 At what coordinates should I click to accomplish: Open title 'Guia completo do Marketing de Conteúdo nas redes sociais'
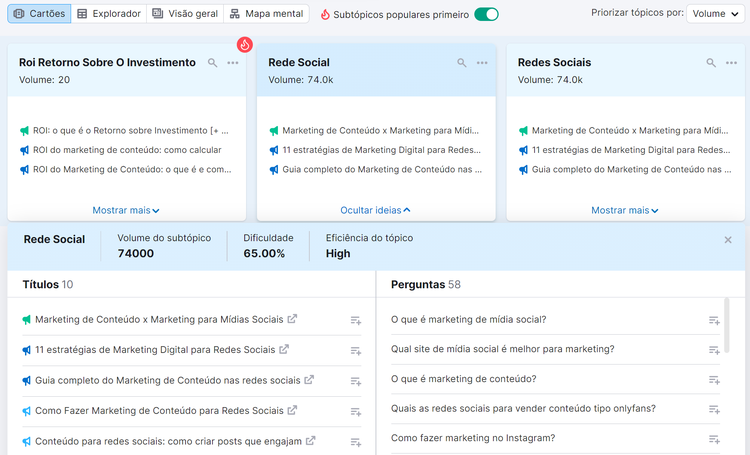[x=167, y=380]
